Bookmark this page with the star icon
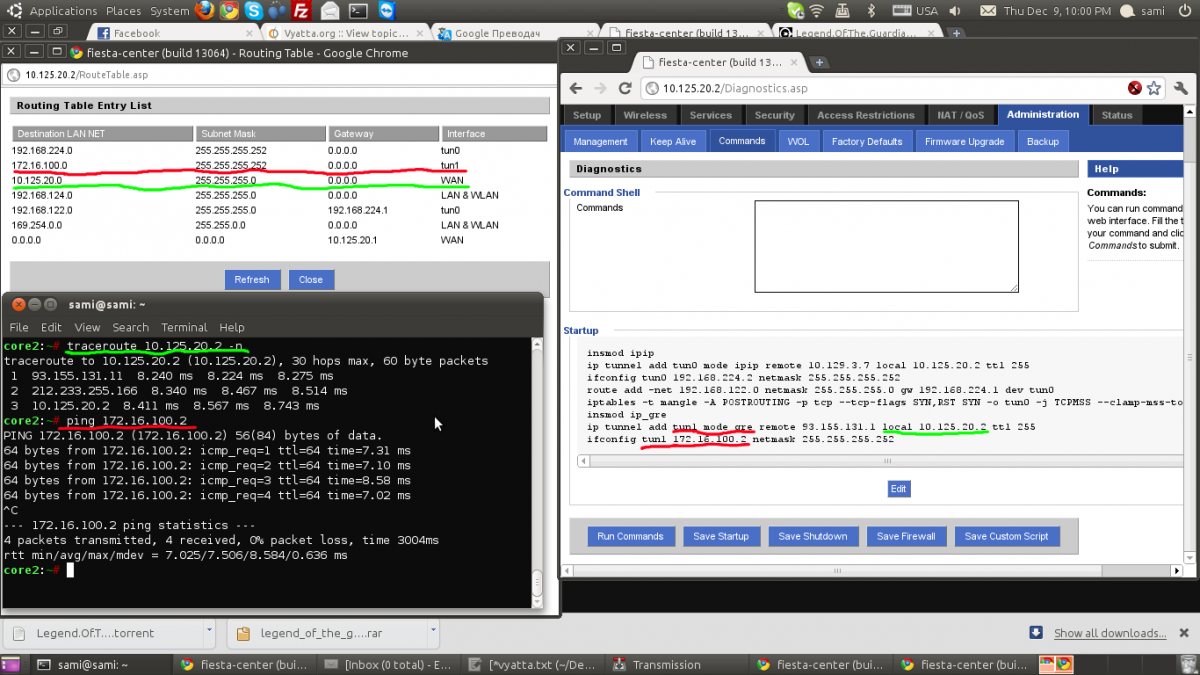The height and width of the screenshot is (675, 1200). (x=1153, y=89)
